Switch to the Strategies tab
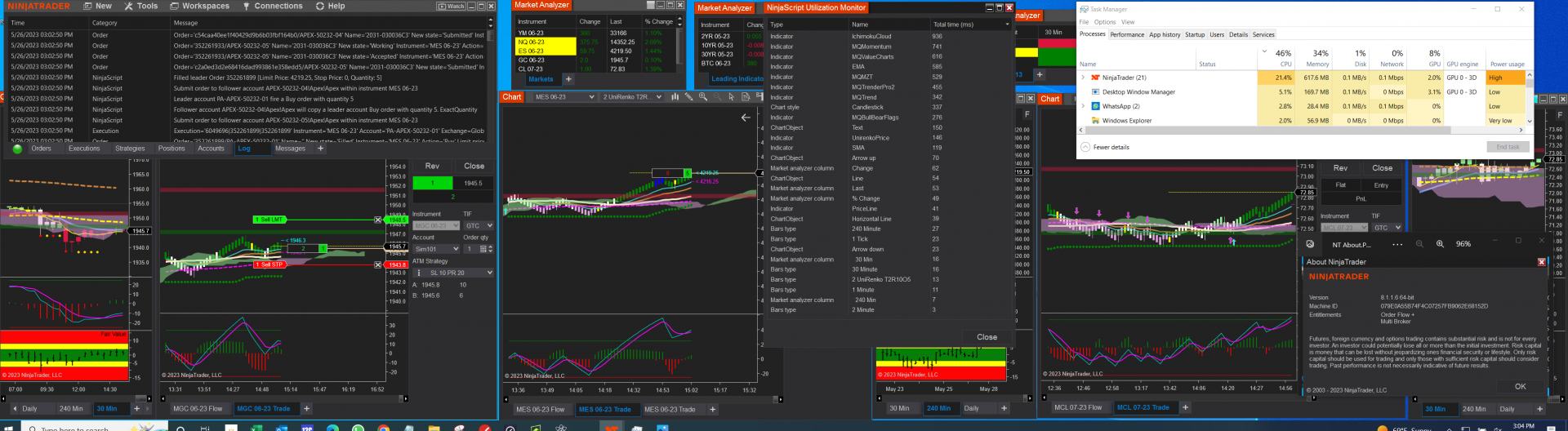Image resolution: width=1568 pixels, height=431 pixels. click(130, 149)
